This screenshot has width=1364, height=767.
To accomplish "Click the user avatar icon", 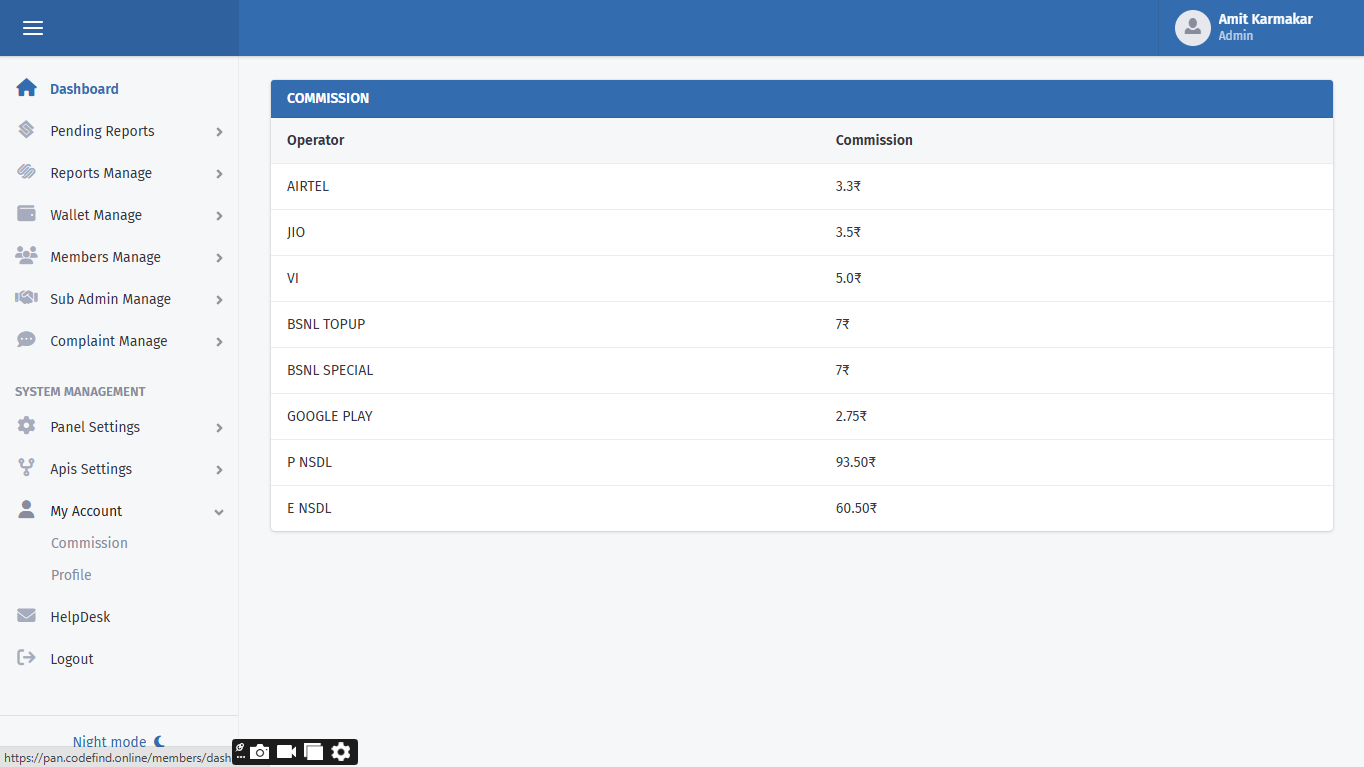I will point(1193,28).
